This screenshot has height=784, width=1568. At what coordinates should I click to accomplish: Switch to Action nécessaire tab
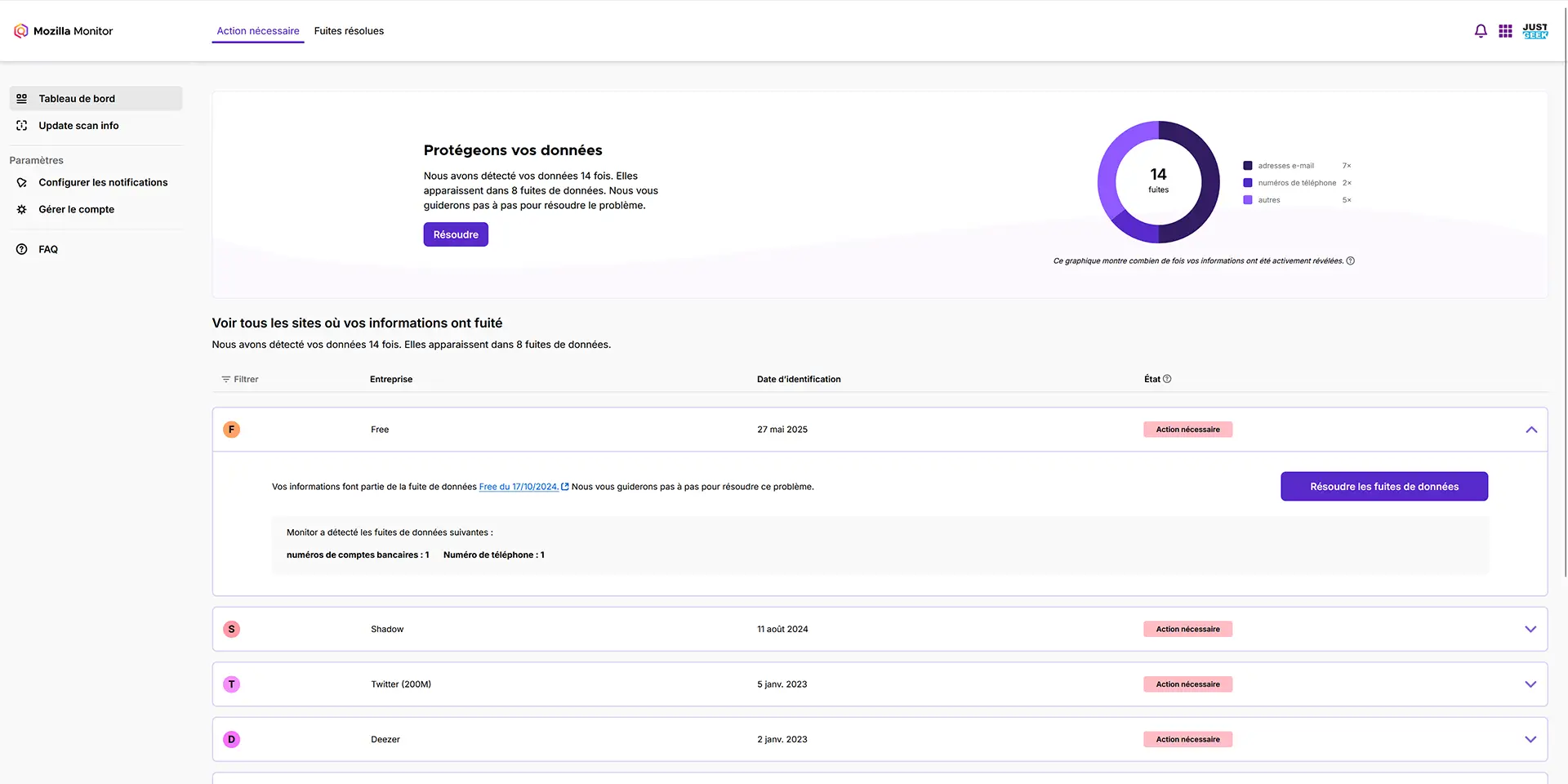(x=258, y=31)
